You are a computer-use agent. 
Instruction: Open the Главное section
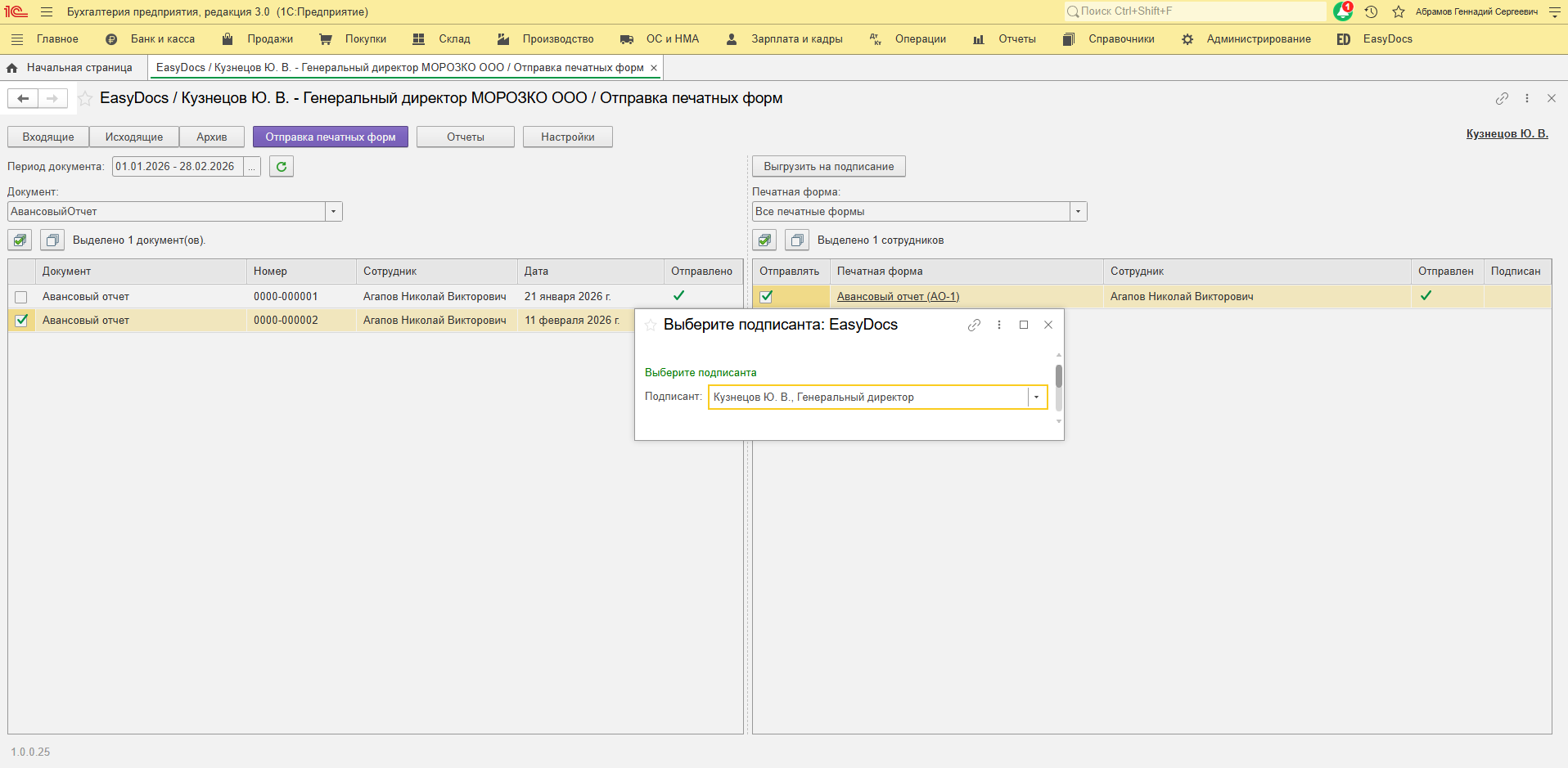[x=57, y=39]
